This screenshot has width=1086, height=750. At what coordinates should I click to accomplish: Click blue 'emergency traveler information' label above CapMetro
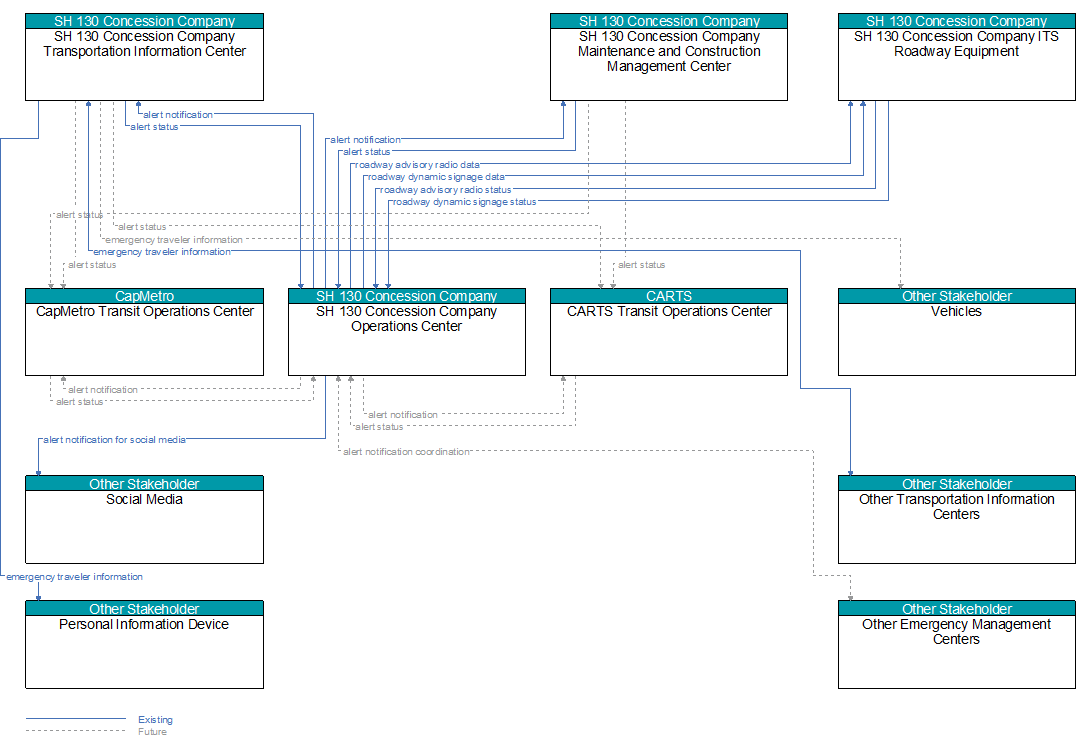coord(161,252)
